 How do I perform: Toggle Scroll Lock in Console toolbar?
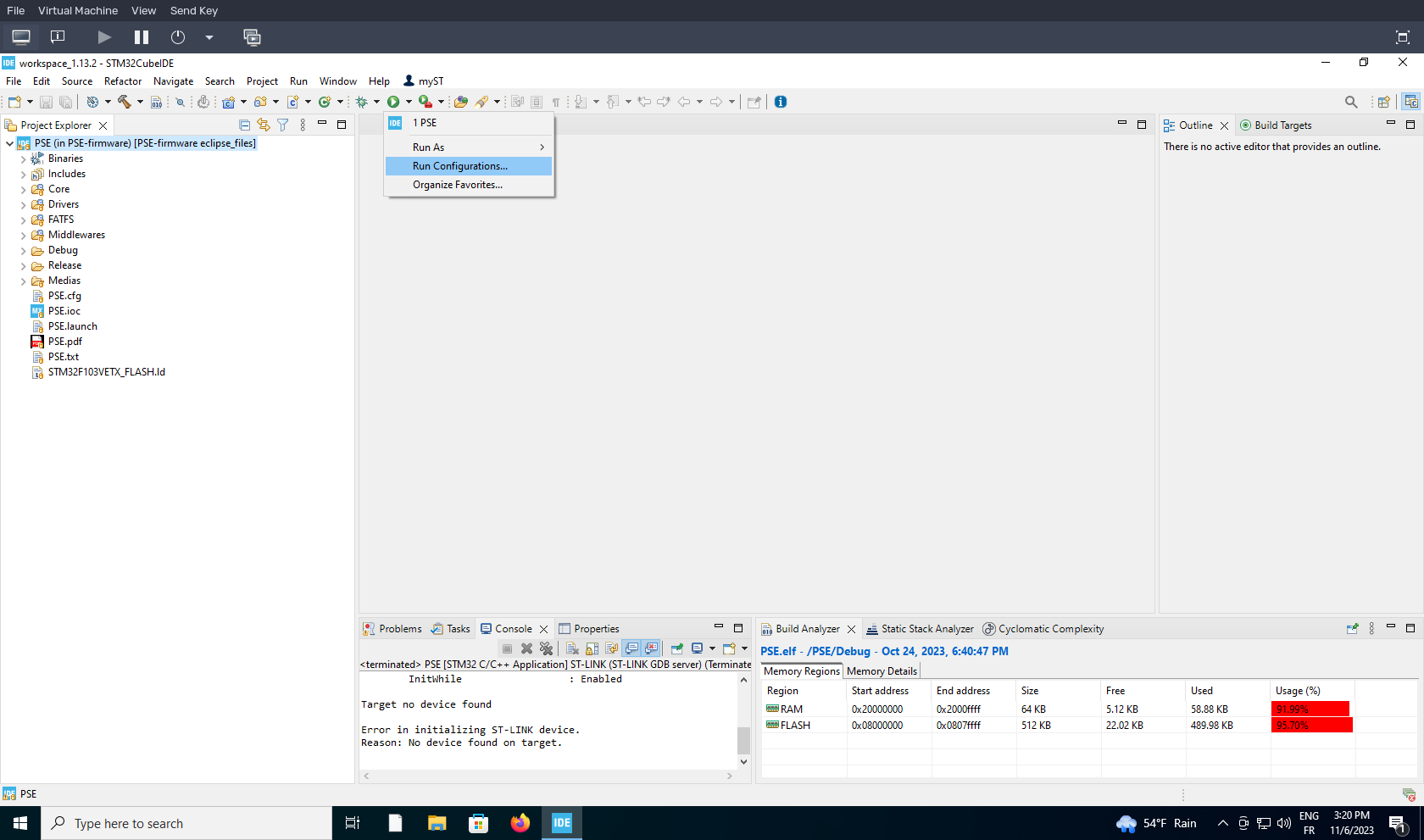click(x=592, y=648)
